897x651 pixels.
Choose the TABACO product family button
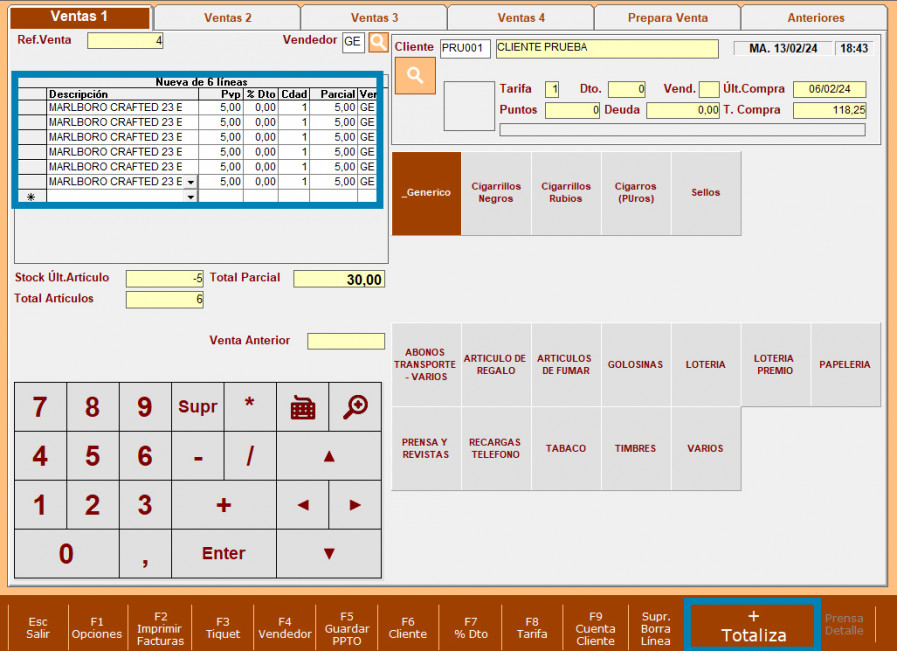pos(566,449)
